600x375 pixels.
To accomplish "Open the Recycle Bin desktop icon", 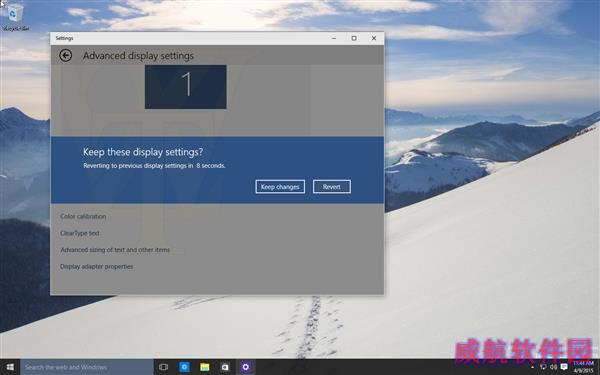I will (x=15, y=18).
